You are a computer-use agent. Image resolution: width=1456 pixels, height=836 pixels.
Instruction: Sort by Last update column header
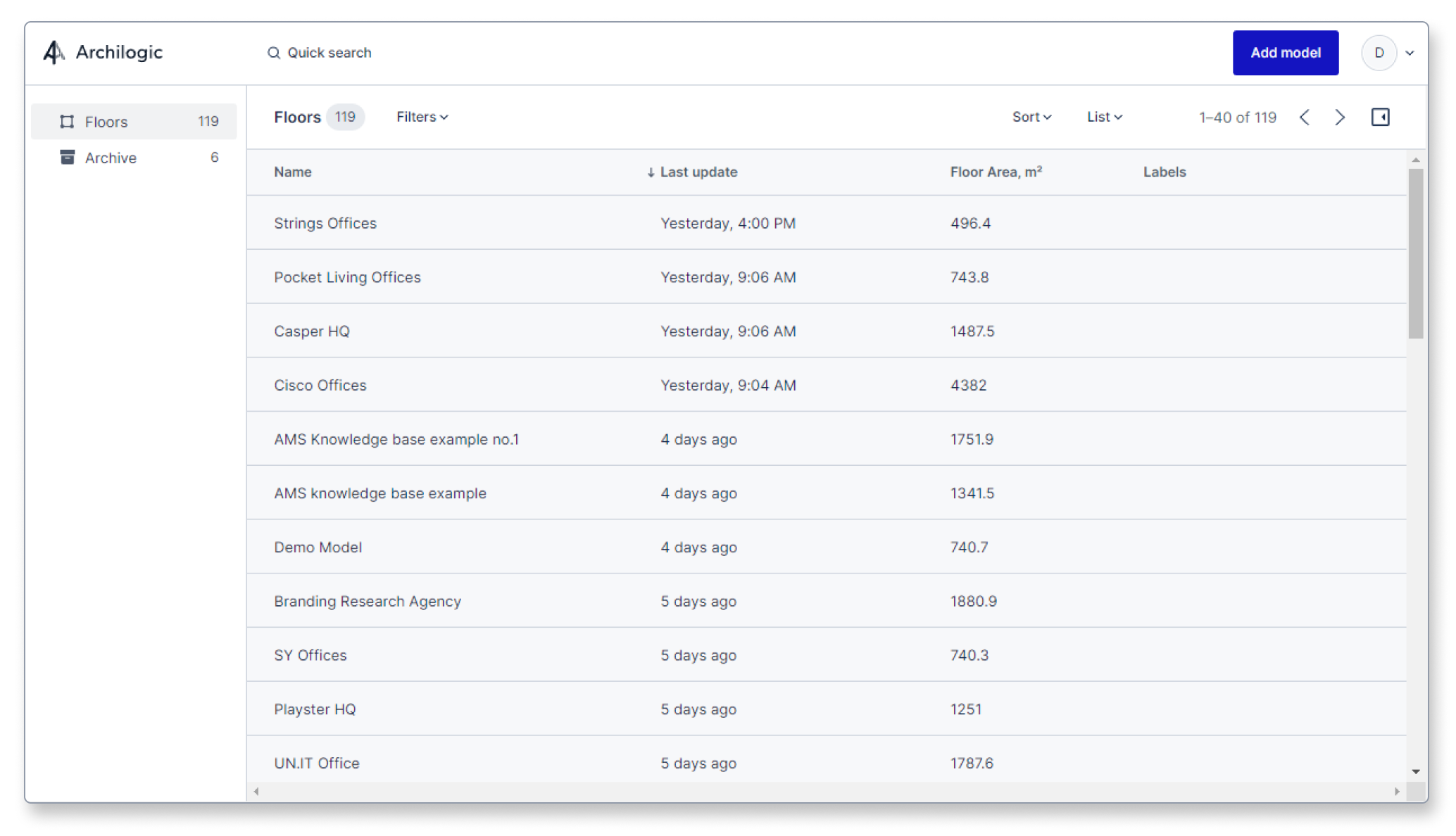coord(698,172)
